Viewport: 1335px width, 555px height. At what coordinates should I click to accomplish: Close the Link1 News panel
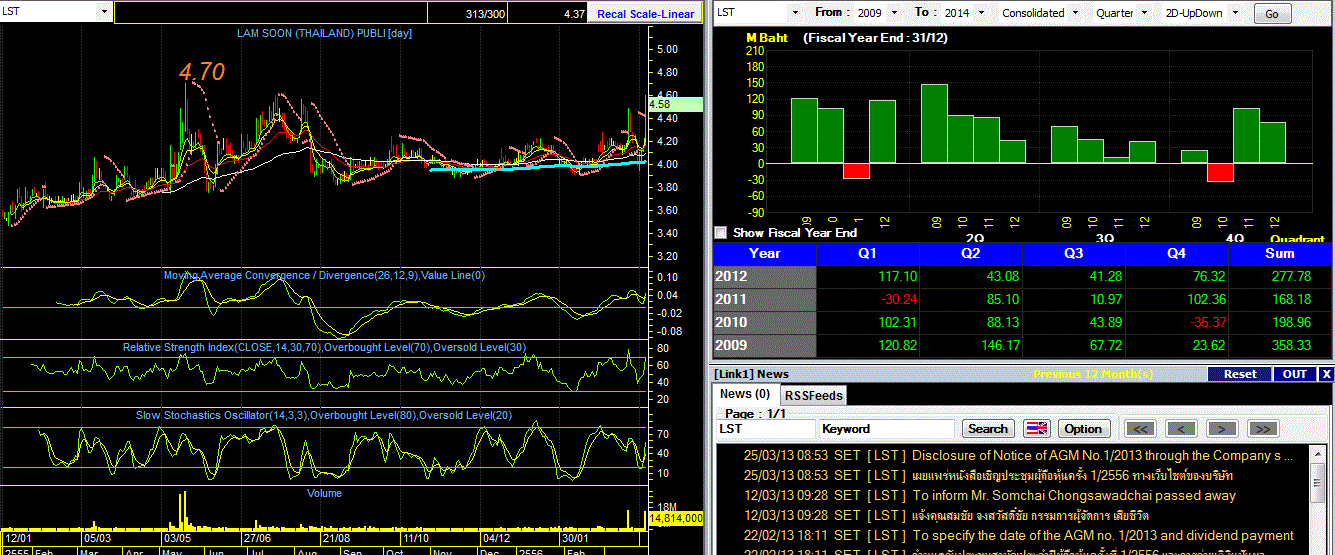coord(1326,374)
